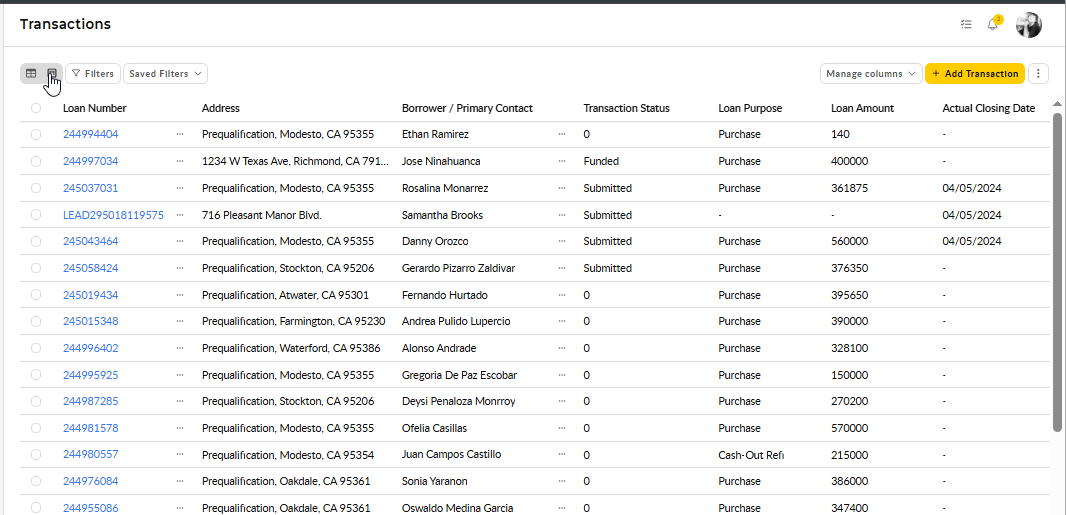Click Add Transaction button

[975, 73]
